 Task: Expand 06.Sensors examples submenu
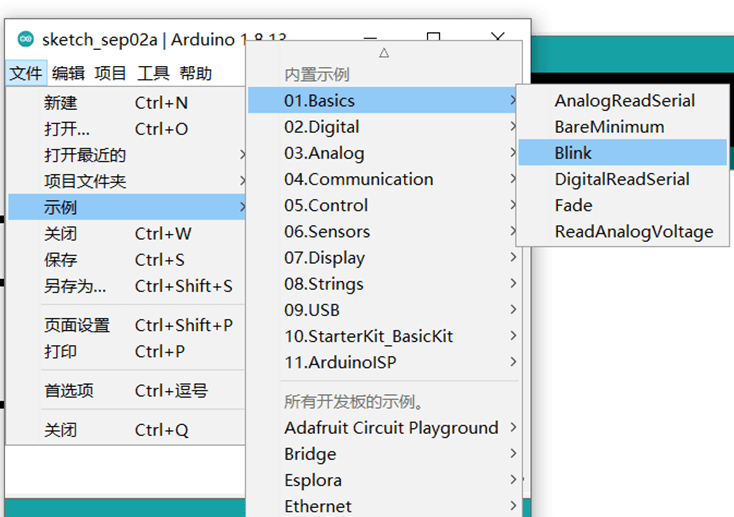[383, 232]
